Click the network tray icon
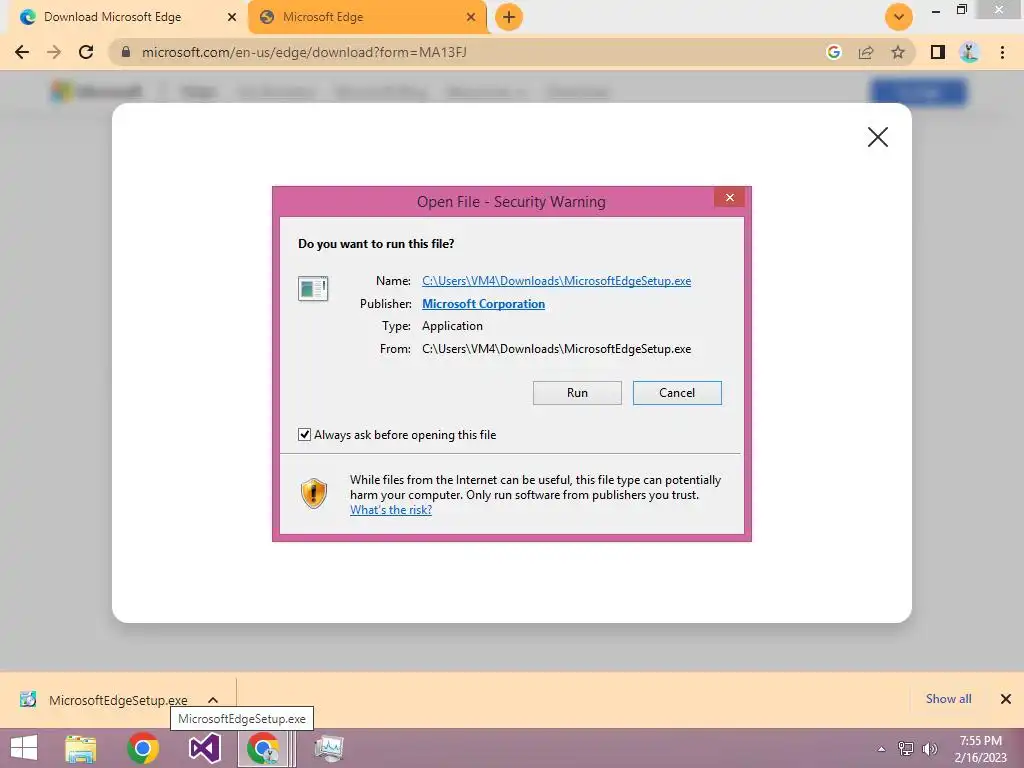This screenshot has width=1024, height=768. pos(906,749)
